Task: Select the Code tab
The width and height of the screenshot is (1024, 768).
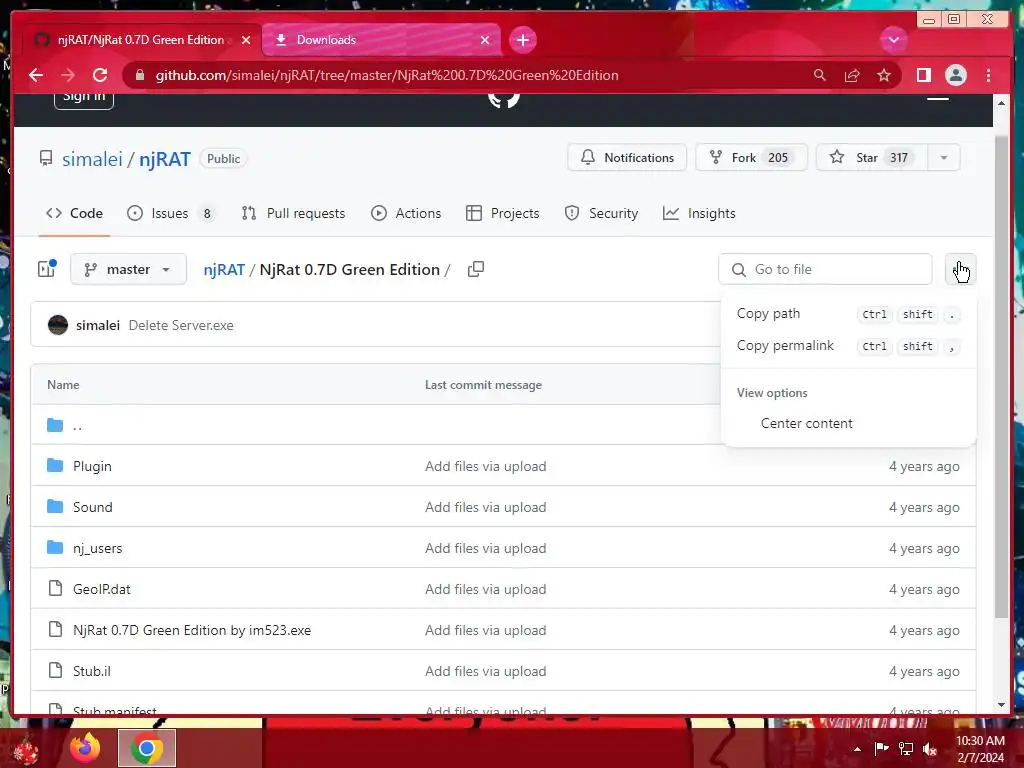Action: (74, 214)
